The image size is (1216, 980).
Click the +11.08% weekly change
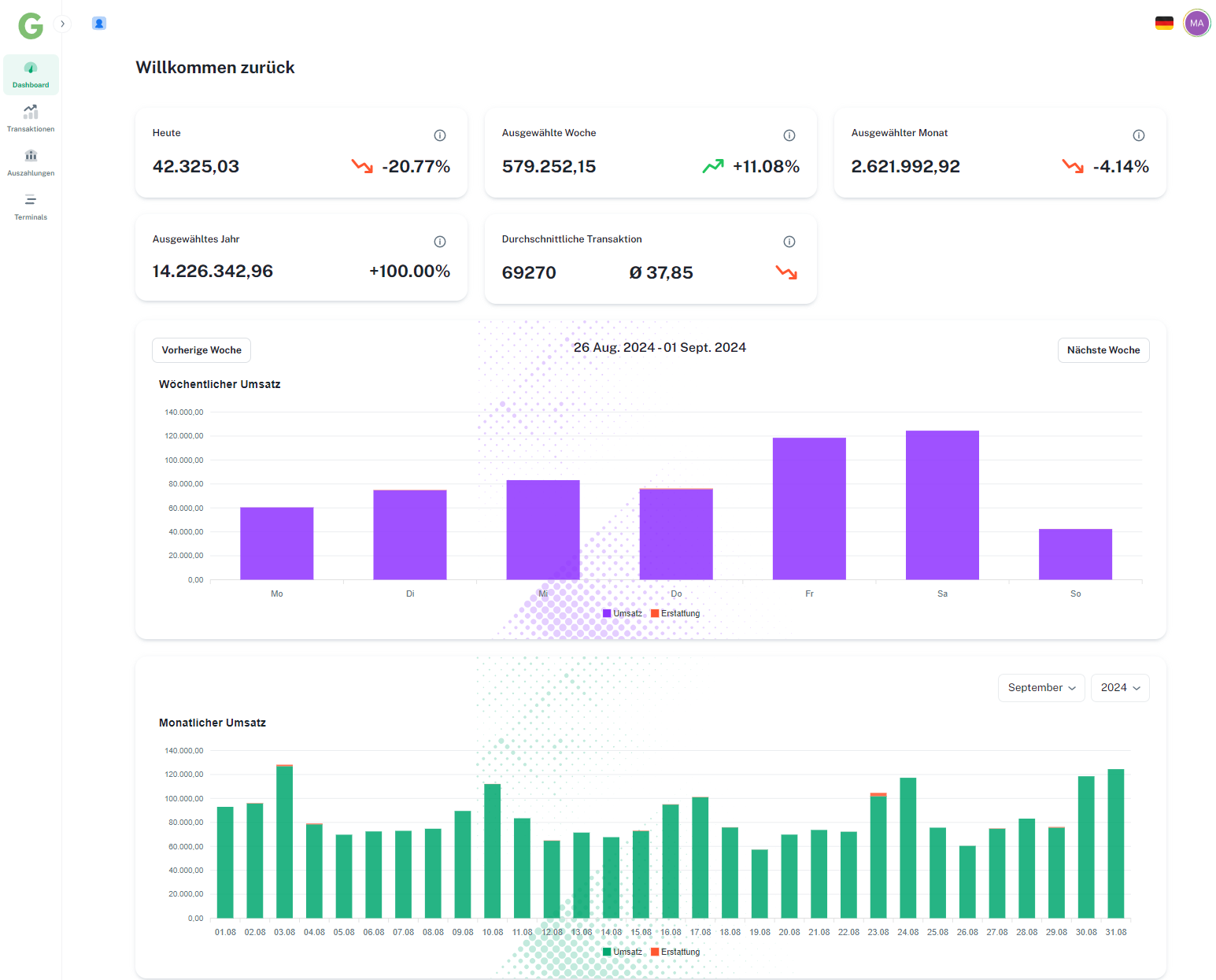tap(767, 167)
